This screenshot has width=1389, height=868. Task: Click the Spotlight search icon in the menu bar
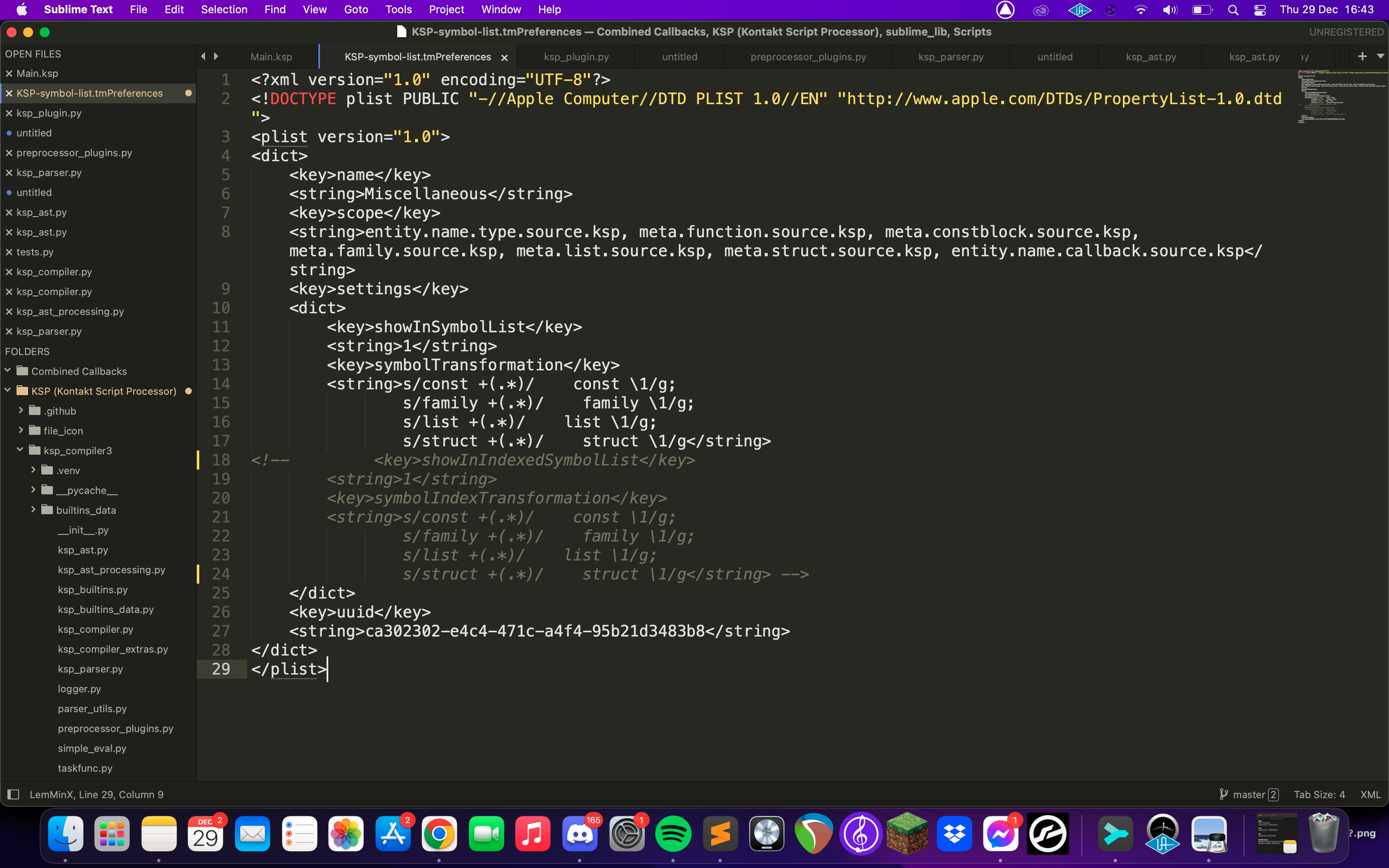(x=1234, y=9)
